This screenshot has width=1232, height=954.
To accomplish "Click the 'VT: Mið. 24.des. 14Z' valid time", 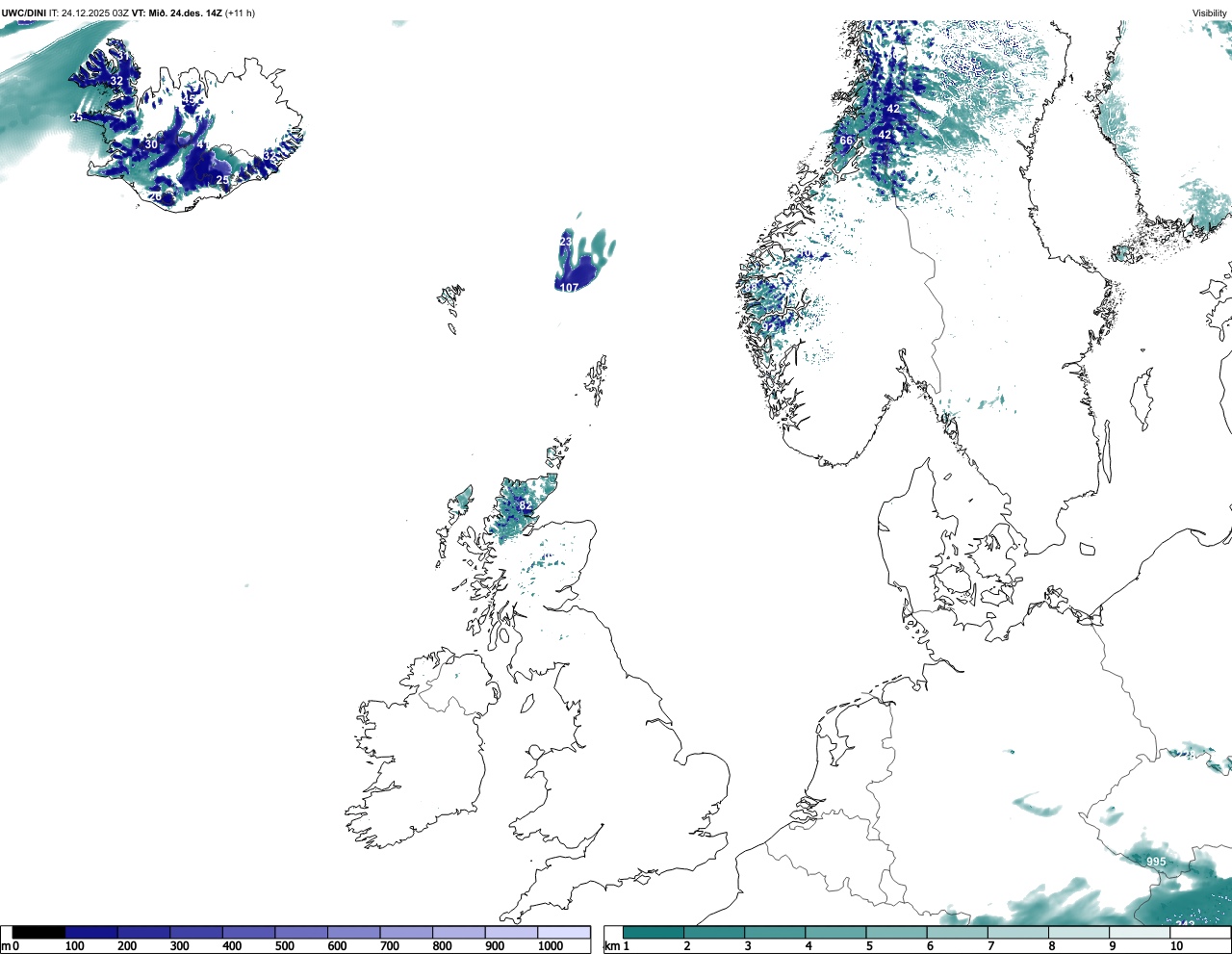I will point(176,13).
